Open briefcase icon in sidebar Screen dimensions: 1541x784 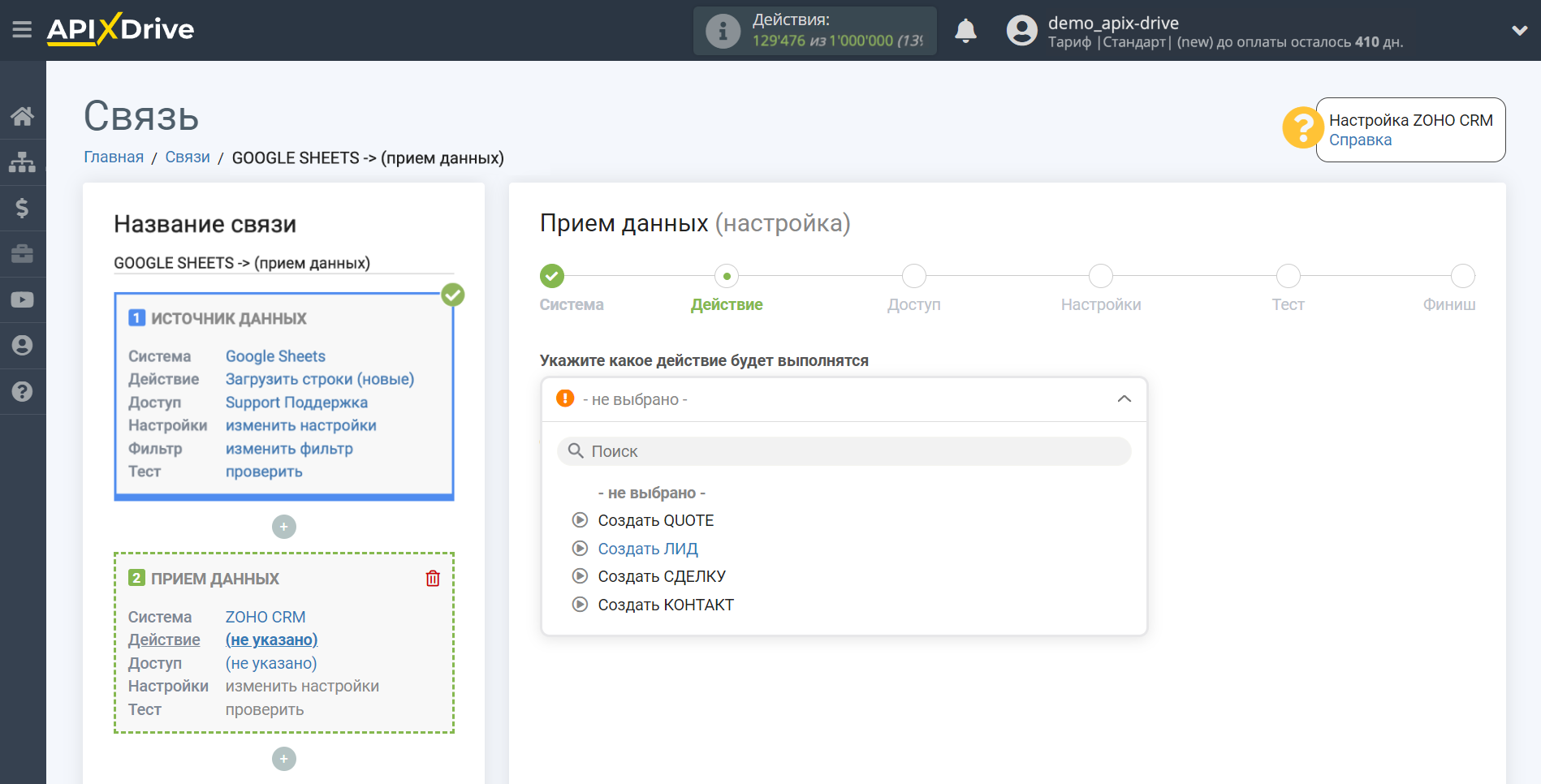click(x=22, y=254)
